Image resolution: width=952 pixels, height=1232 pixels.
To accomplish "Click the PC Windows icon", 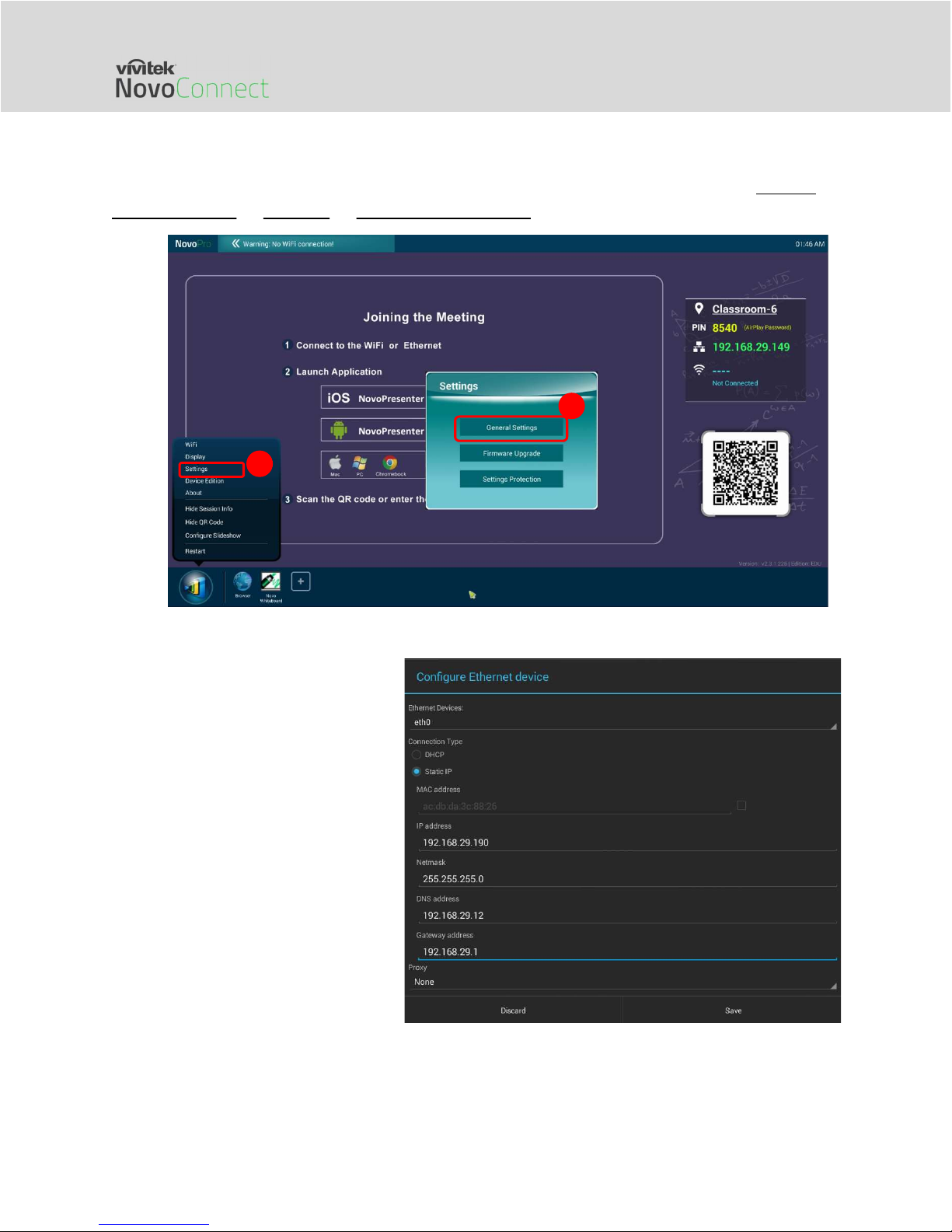I will pos(360,463).
